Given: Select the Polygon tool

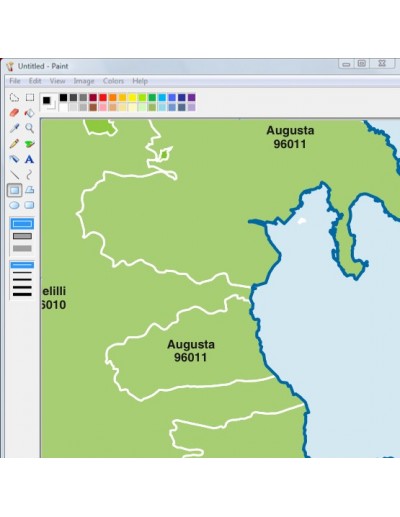Looking at the screenshot, I should (x=30, y=190).
